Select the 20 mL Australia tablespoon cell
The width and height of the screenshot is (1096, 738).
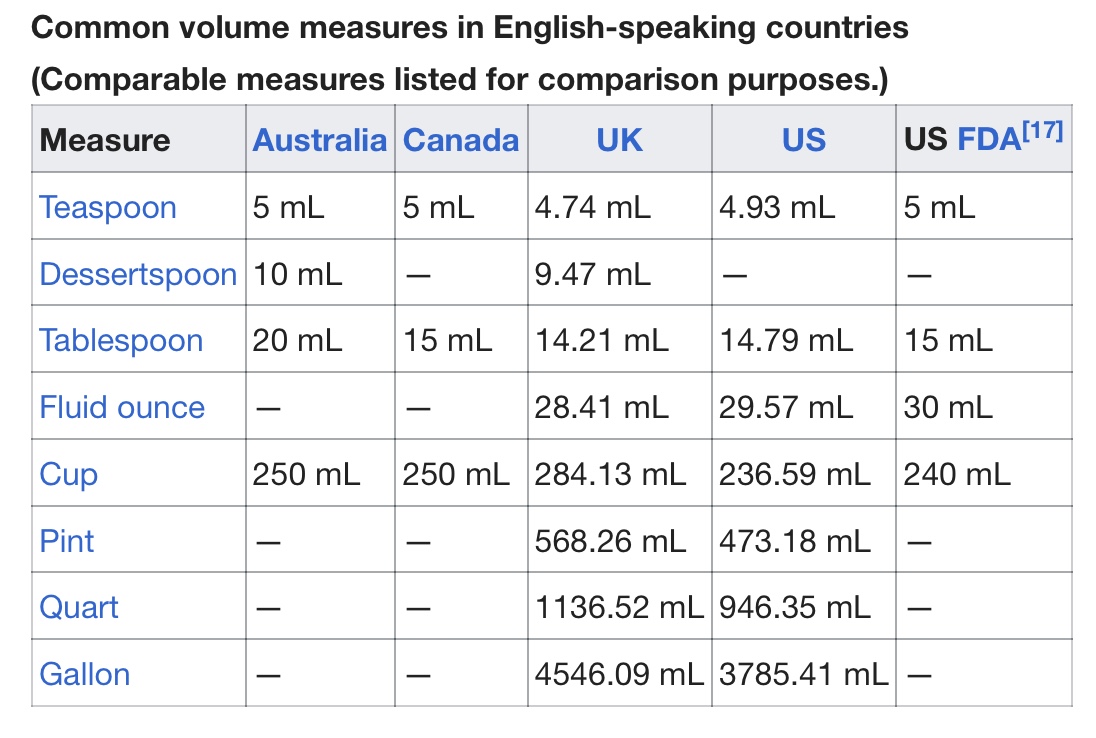[298, 341]
